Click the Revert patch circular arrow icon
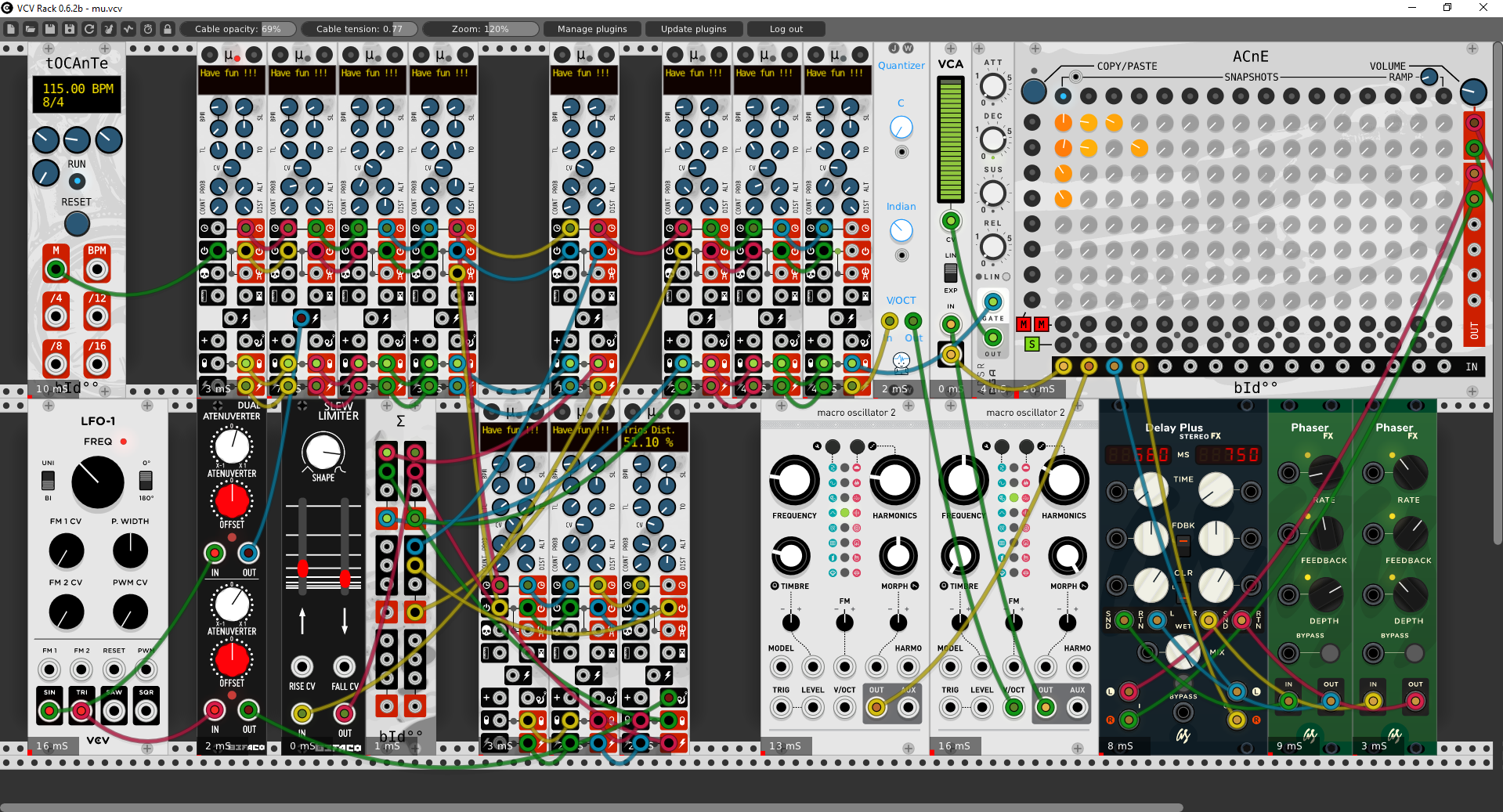 tap(89, 29)
